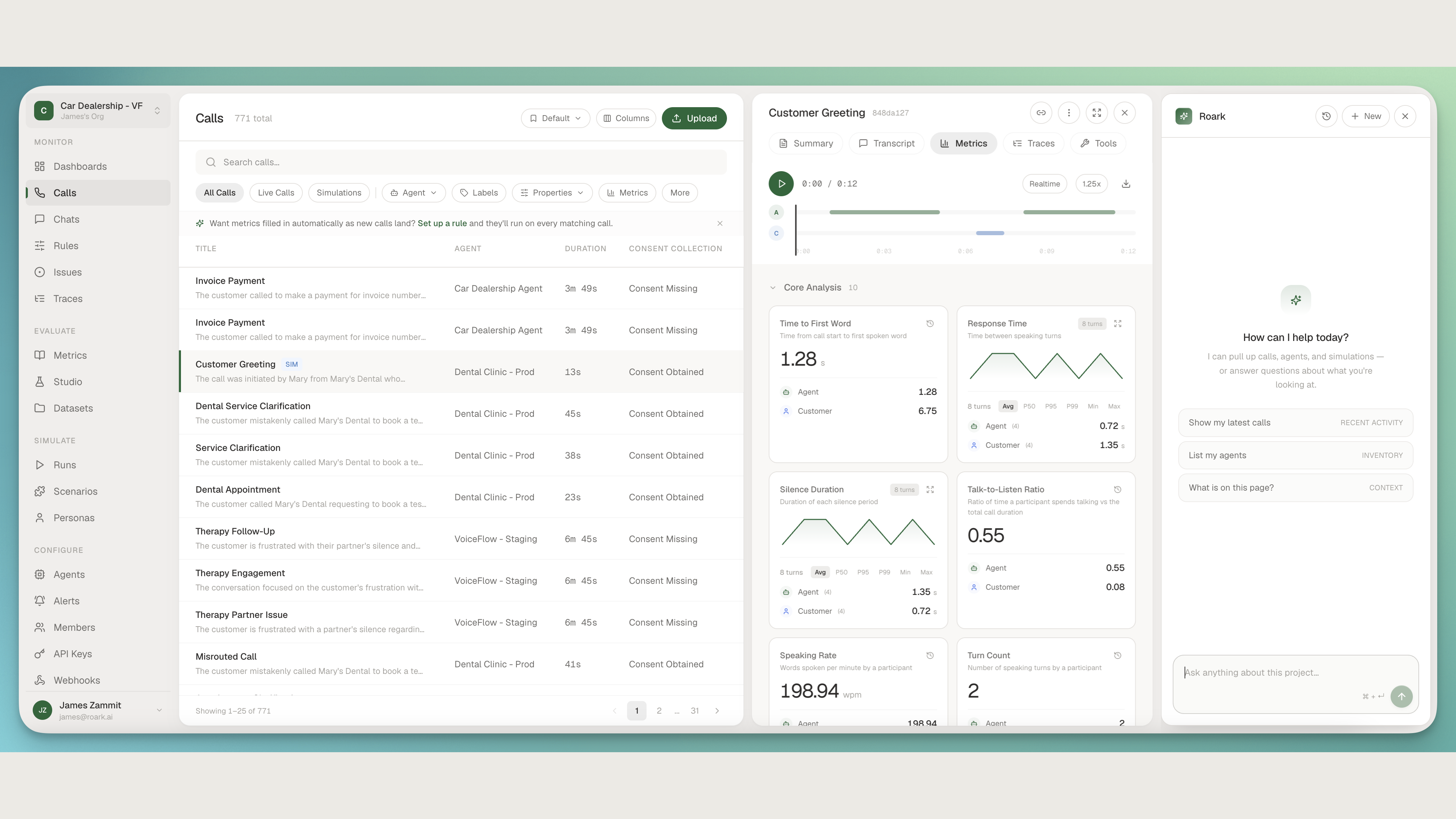Play the Customer Greeting call audio
The width and height of the screenshot is (1456, 819).
781,184
